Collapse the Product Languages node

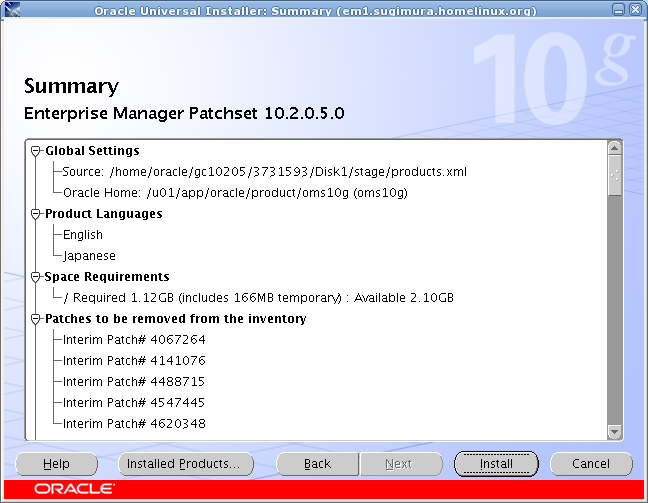click(36, 214)
